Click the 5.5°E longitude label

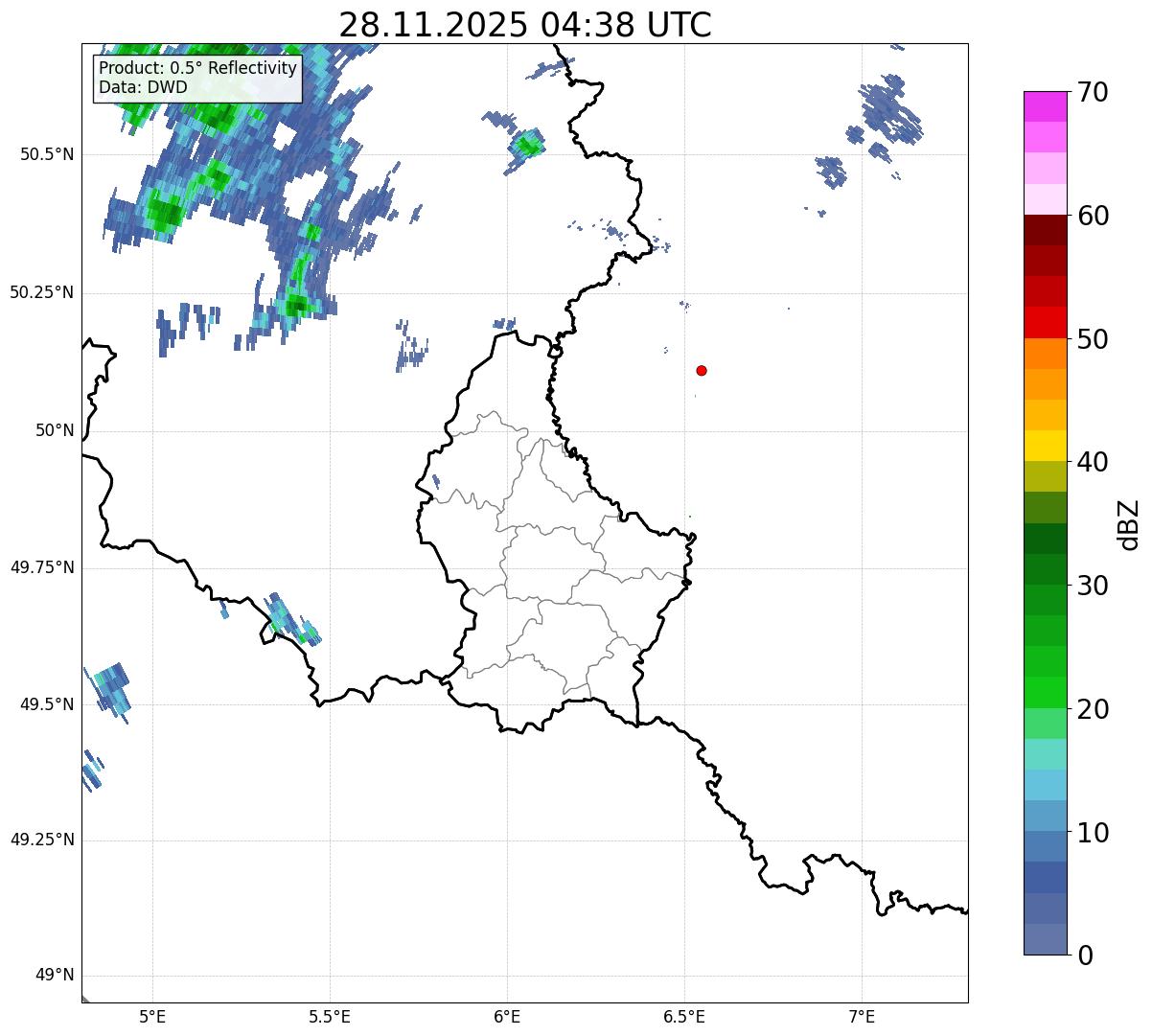click(330, 1016)
